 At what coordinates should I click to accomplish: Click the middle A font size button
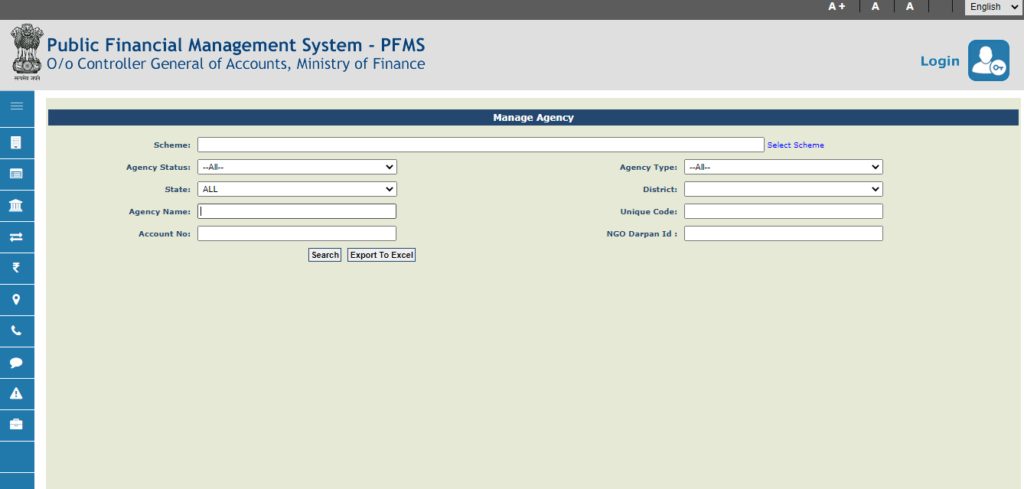875,7
